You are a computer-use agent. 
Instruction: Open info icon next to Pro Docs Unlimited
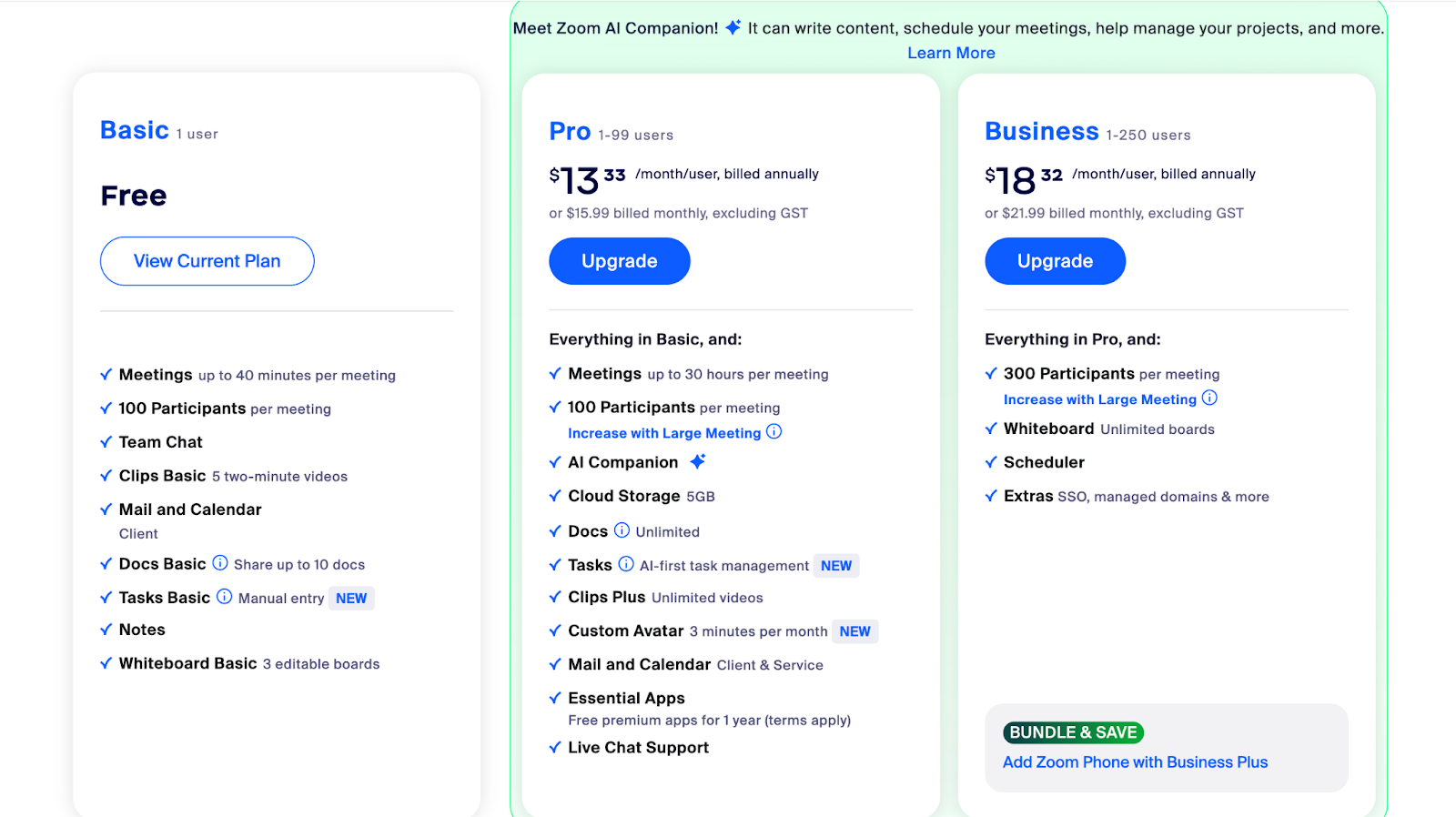[622, 530]
